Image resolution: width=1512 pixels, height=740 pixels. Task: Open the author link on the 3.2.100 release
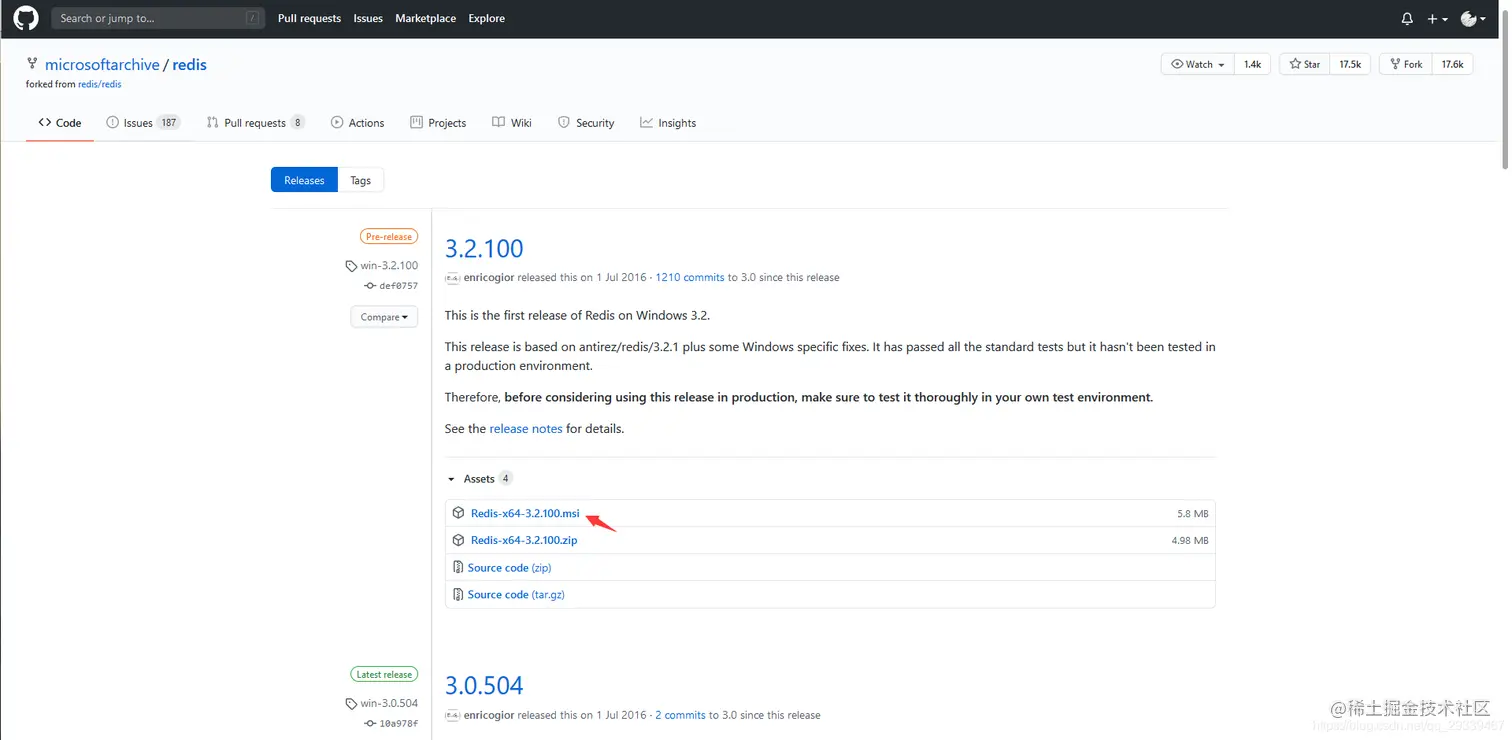click(489, 277)
